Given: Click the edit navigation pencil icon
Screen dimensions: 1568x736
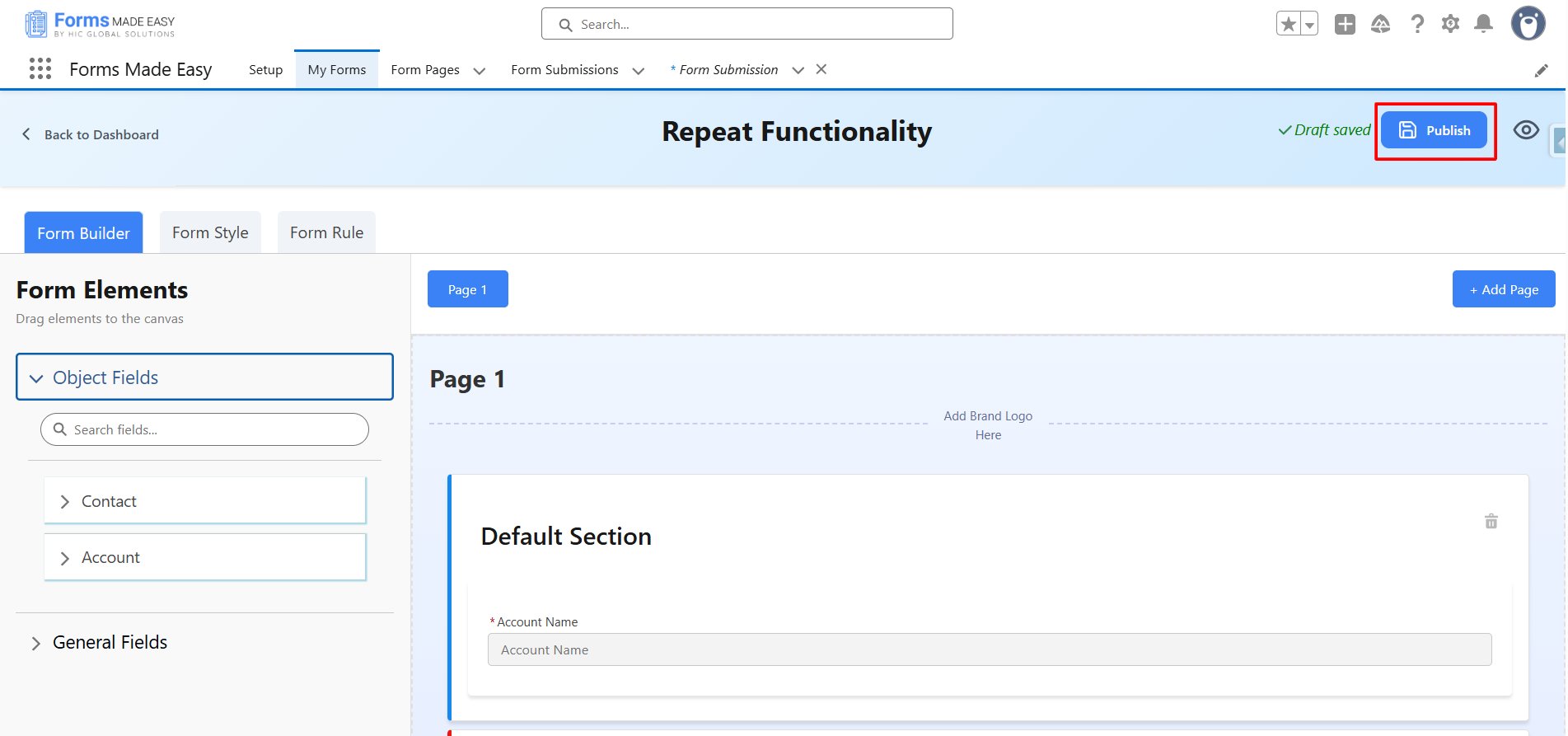Looking at the screenshot, I should click(x=1541, y=71).
